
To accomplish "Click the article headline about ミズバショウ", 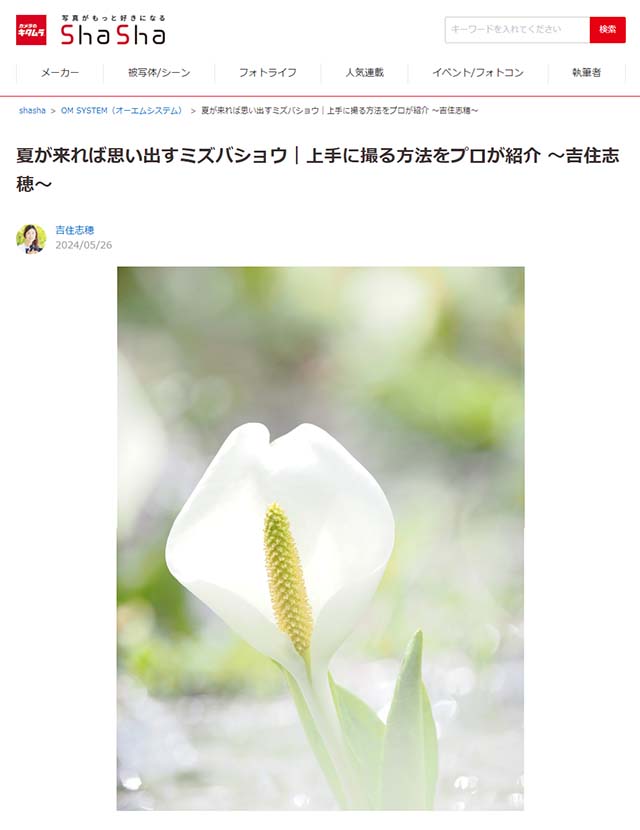I will (318, 169).
